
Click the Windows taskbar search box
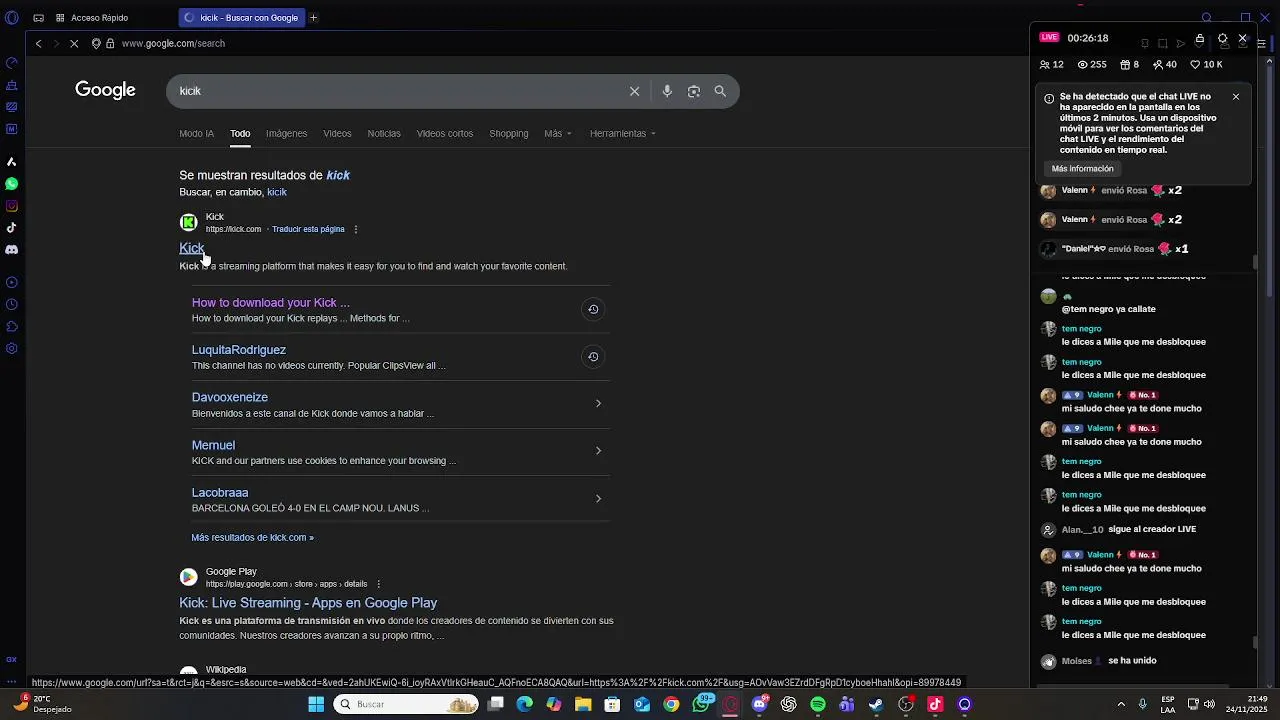tap(406, 704)
